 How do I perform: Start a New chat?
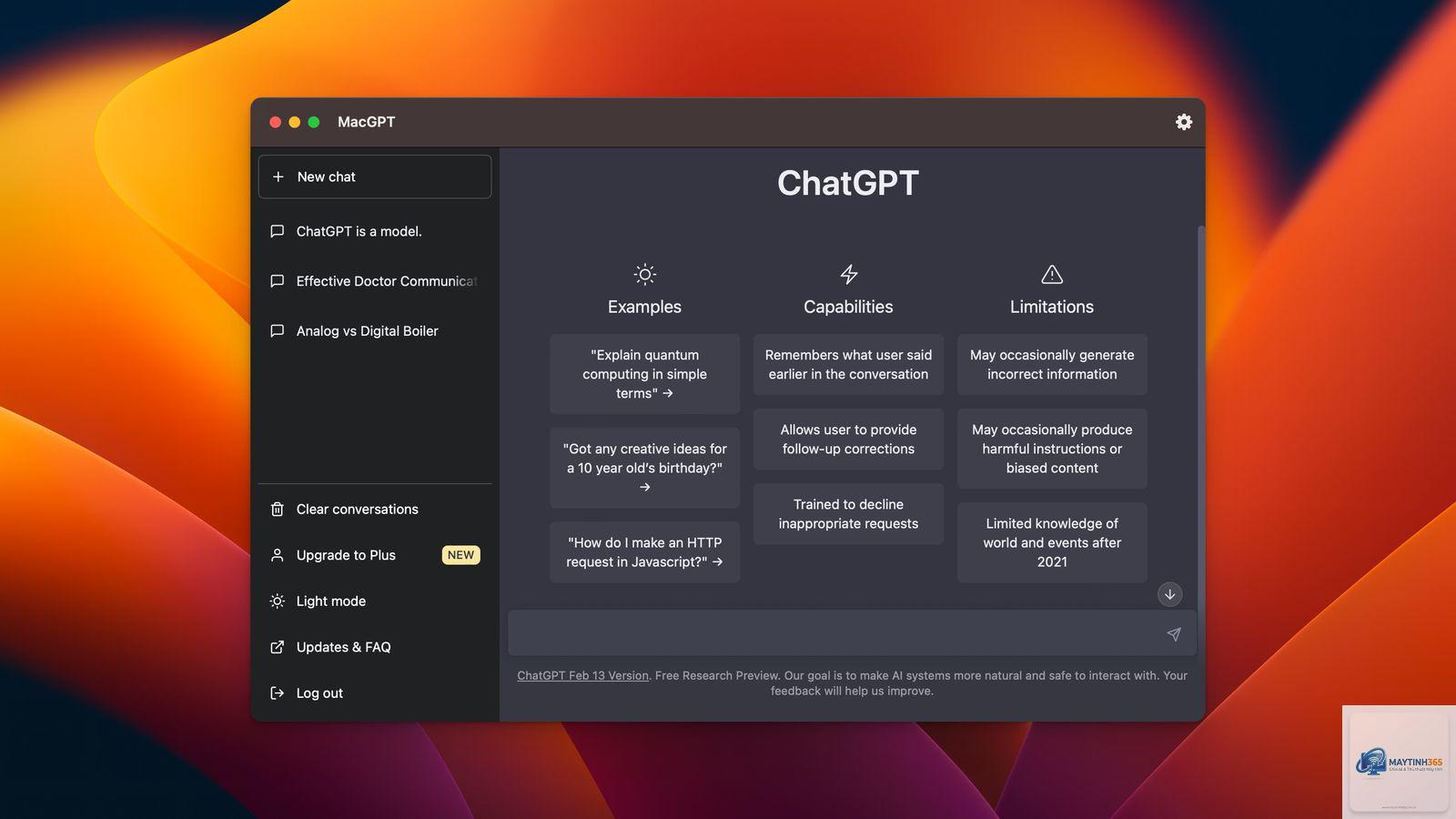tap(375, 177)
